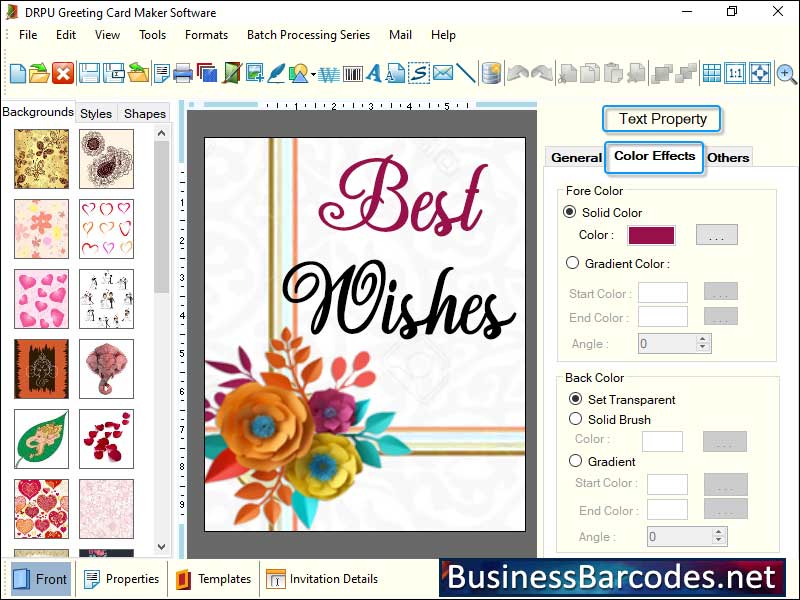Select the Add Image tool
This screenshot has width=800, height=600.
[253, 73]
